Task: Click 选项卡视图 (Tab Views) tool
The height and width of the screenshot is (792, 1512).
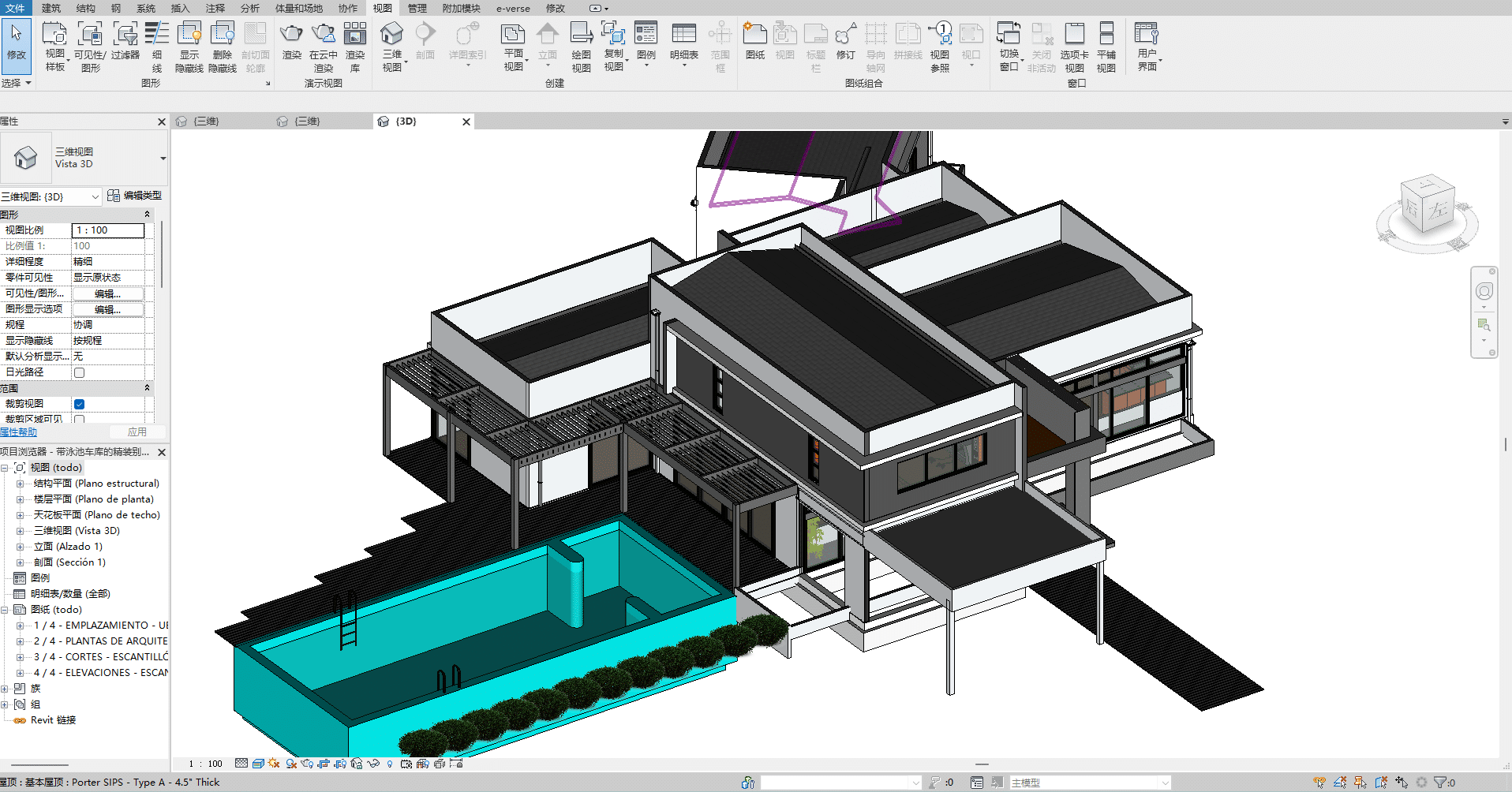Action: 1074,46
